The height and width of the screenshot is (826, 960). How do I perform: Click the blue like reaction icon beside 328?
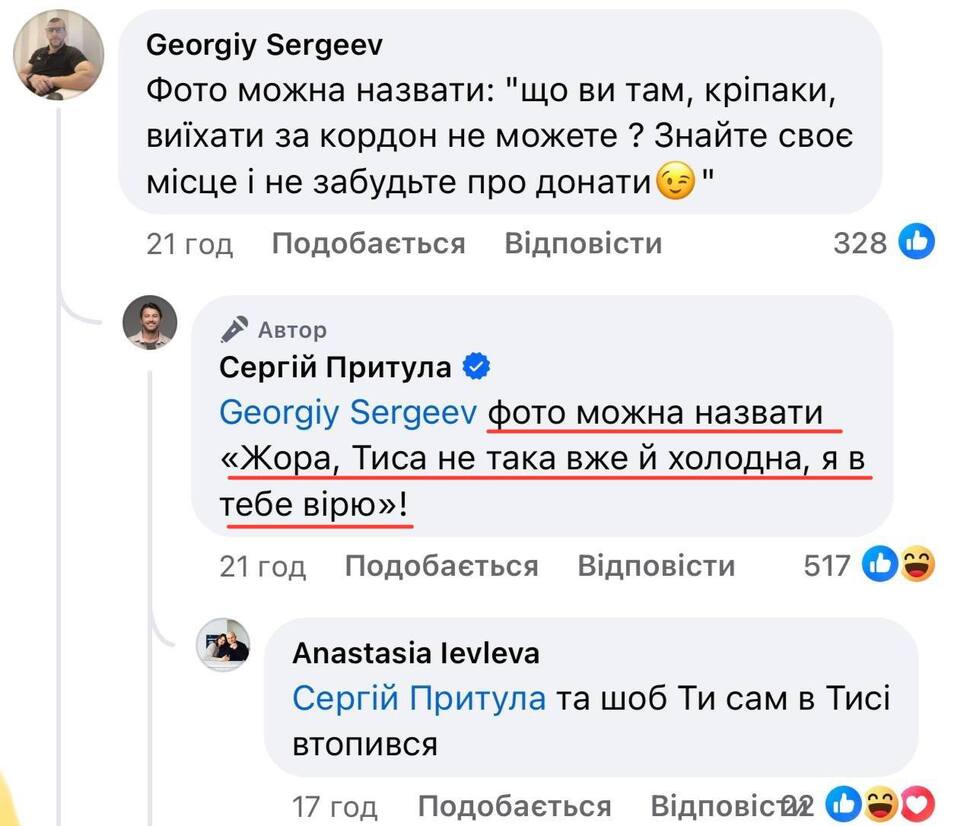point(917,242)
